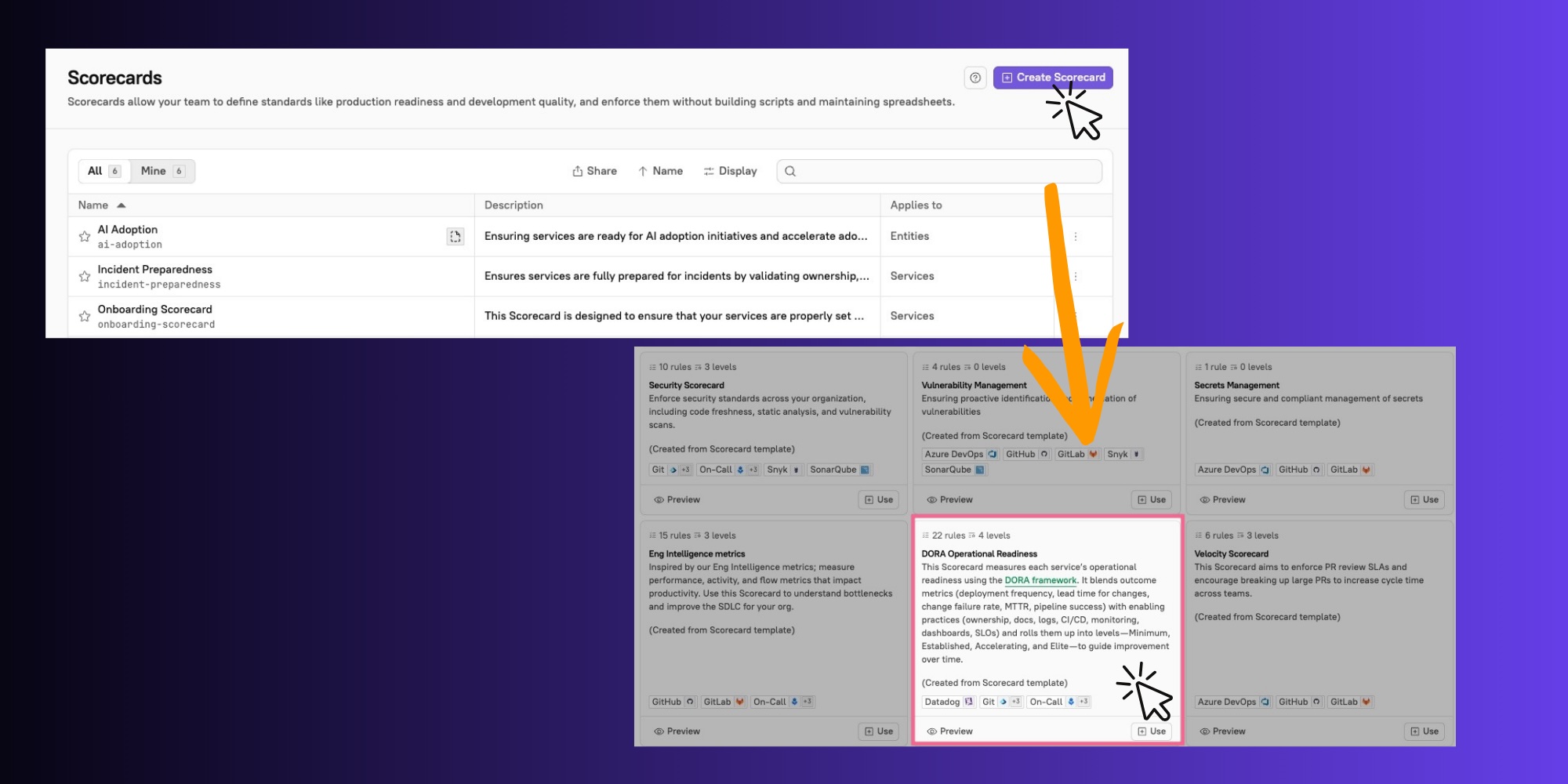Open the AI Adoption scorecard
This screenshot has height=784, width=1568.
point(128,230)
